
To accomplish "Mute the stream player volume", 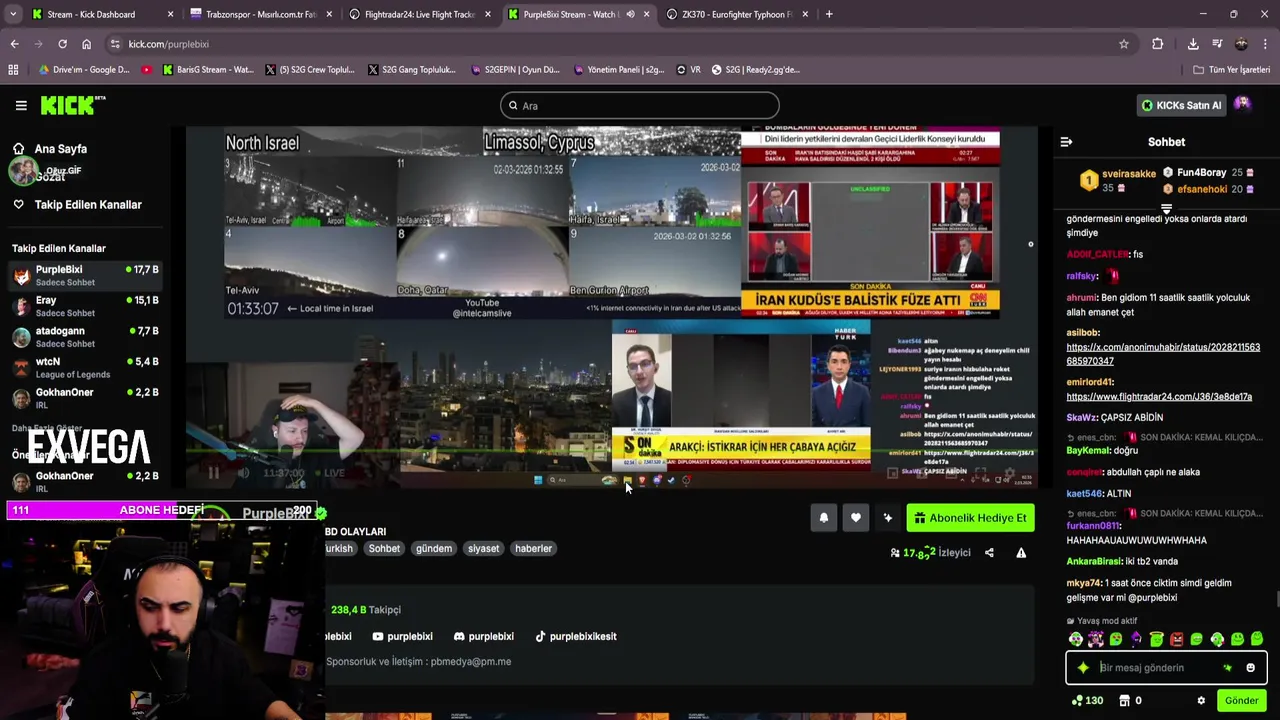I will 243,473.
